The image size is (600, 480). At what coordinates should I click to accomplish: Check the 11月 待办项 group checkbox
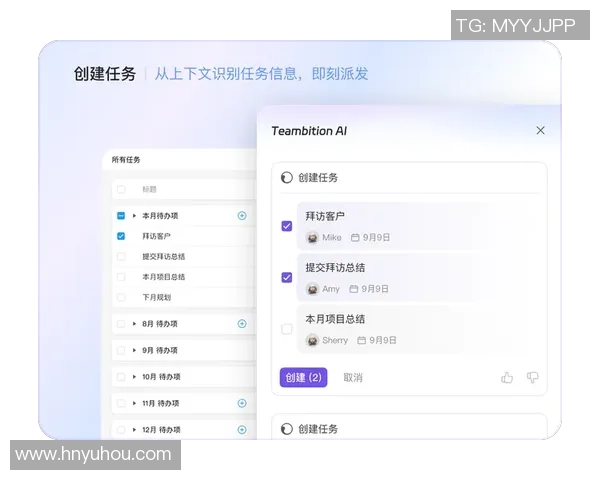coord(121,403)
